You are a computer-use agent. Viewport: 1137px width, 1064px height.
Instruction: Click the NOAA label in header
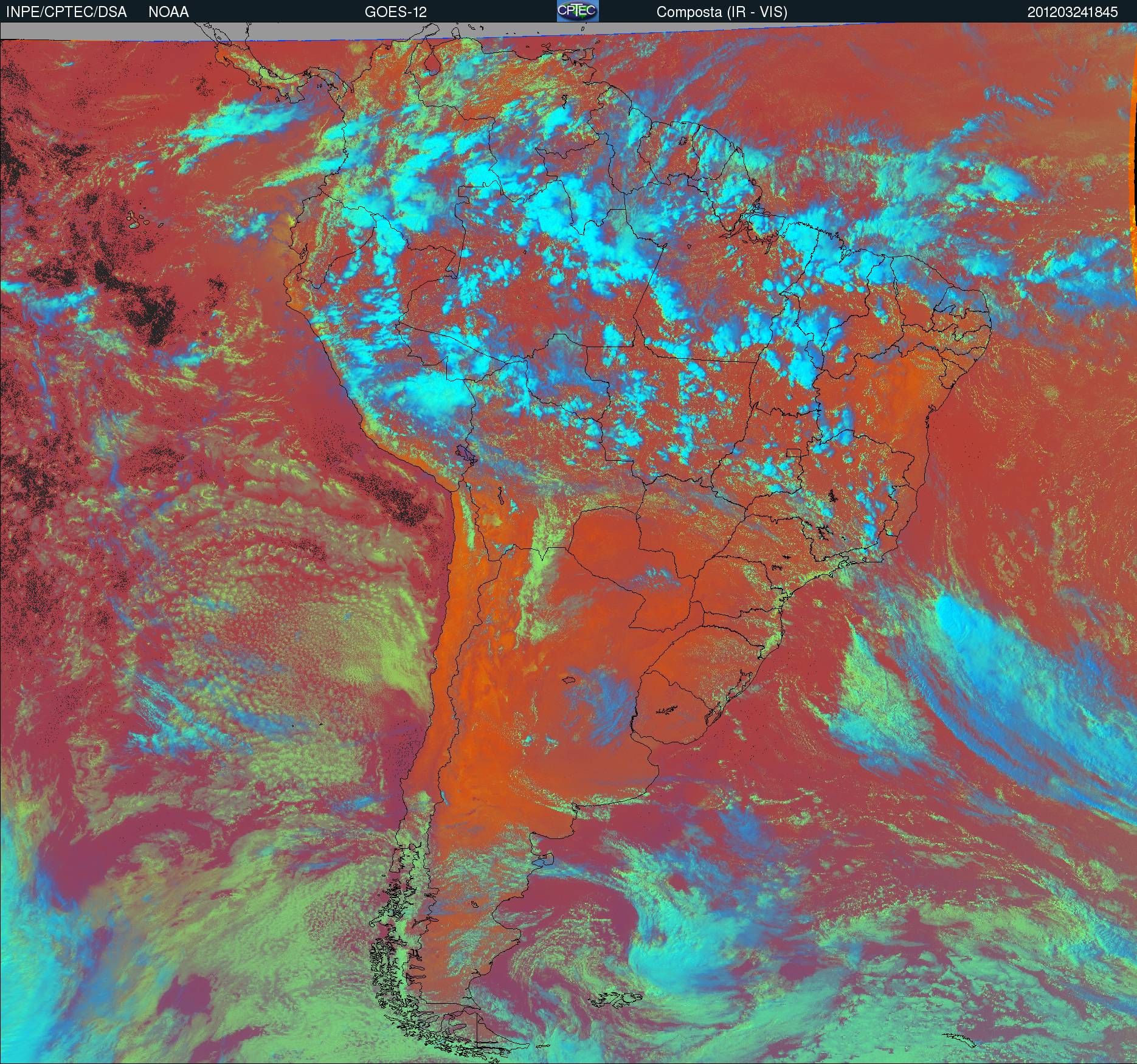168,12
